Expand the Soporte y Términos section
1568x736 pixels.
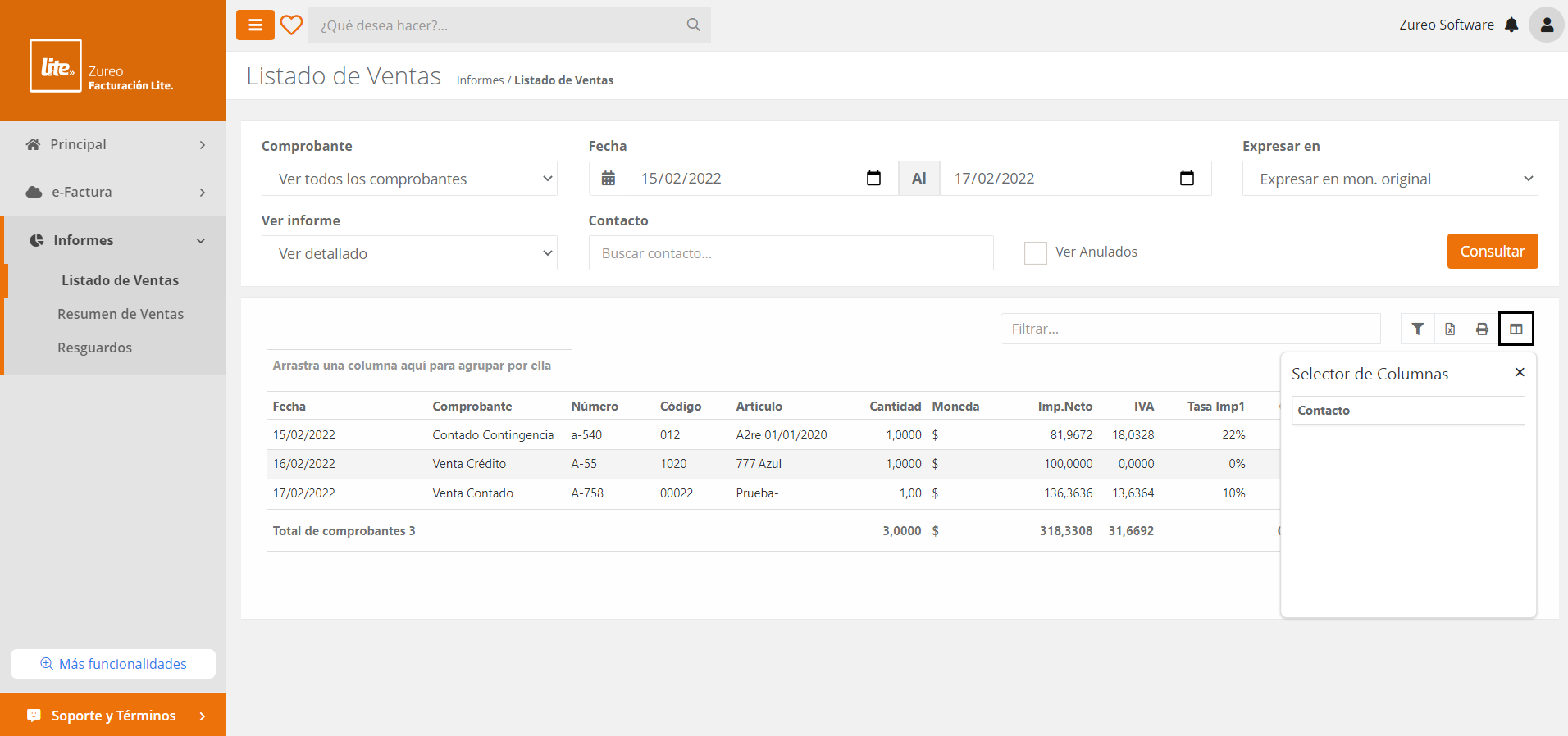point(113,716)
